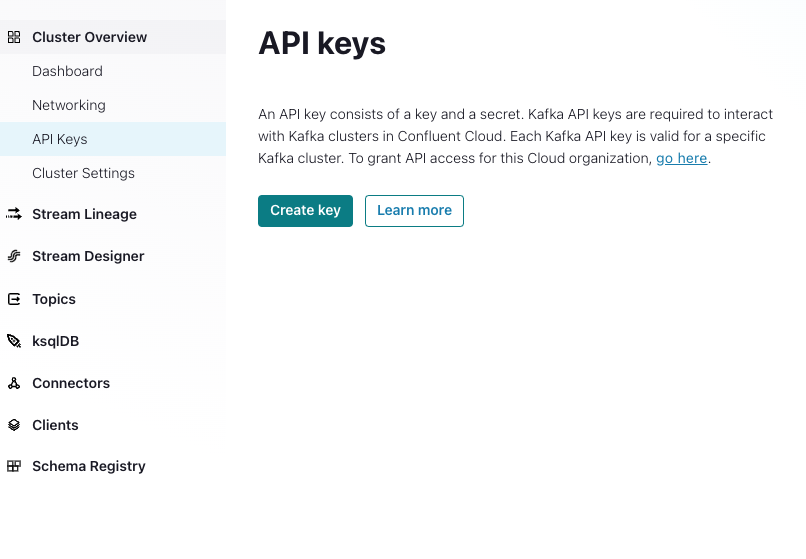The image size is (806, 559).
Task: Click the Clients layered icon
Action: [14, 425]
